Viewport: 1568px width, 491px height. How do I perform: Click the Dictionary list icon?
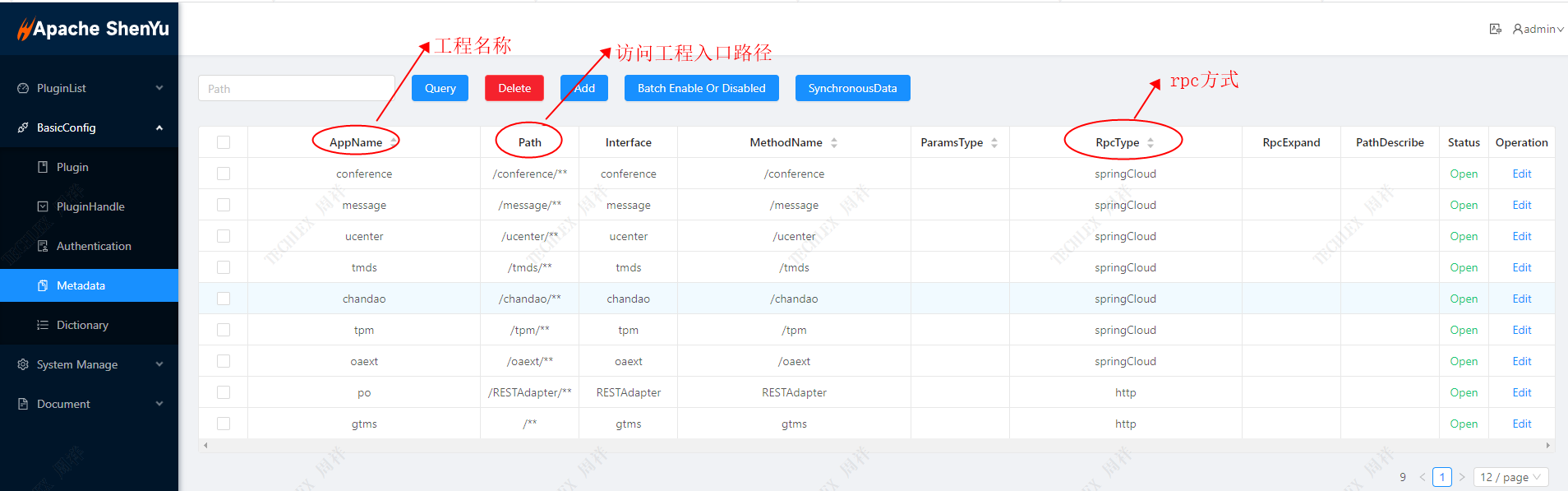43,325
